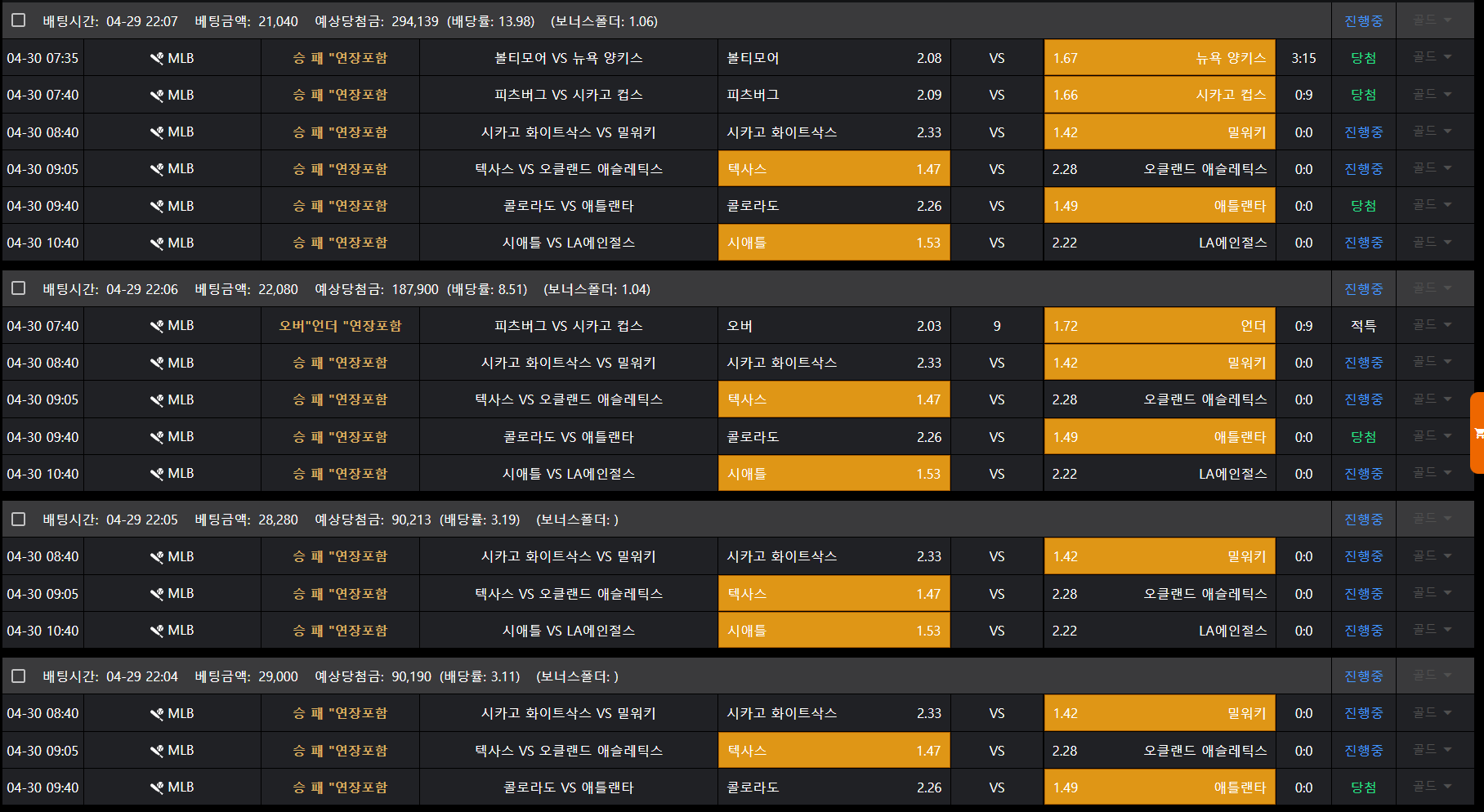Image resolution: width=1484 pixels, height=812 pixels.
Task: Click the MLB baseball icon in the 볼티모어 VS 뉴욕 양키스 row
Action: (157, 58)
